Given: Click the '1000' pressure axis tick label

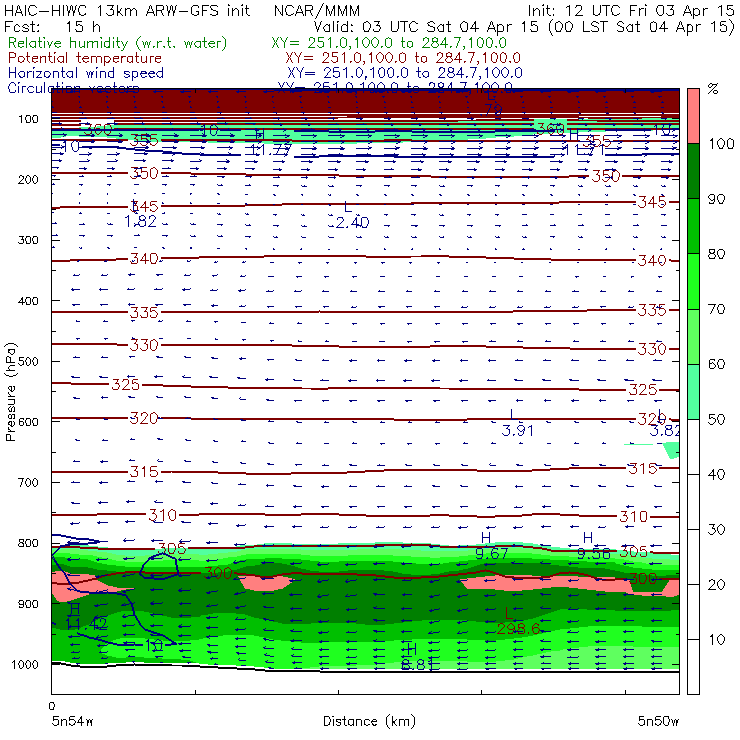Looking at the screenshot, I should point(25,664).
